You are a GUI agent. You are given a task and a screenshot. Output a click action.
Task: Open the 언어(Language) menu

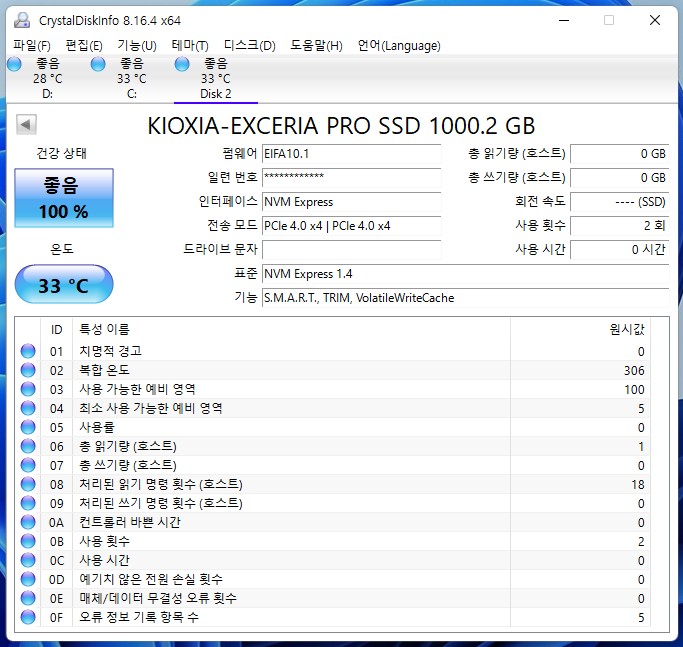(399, 45)
